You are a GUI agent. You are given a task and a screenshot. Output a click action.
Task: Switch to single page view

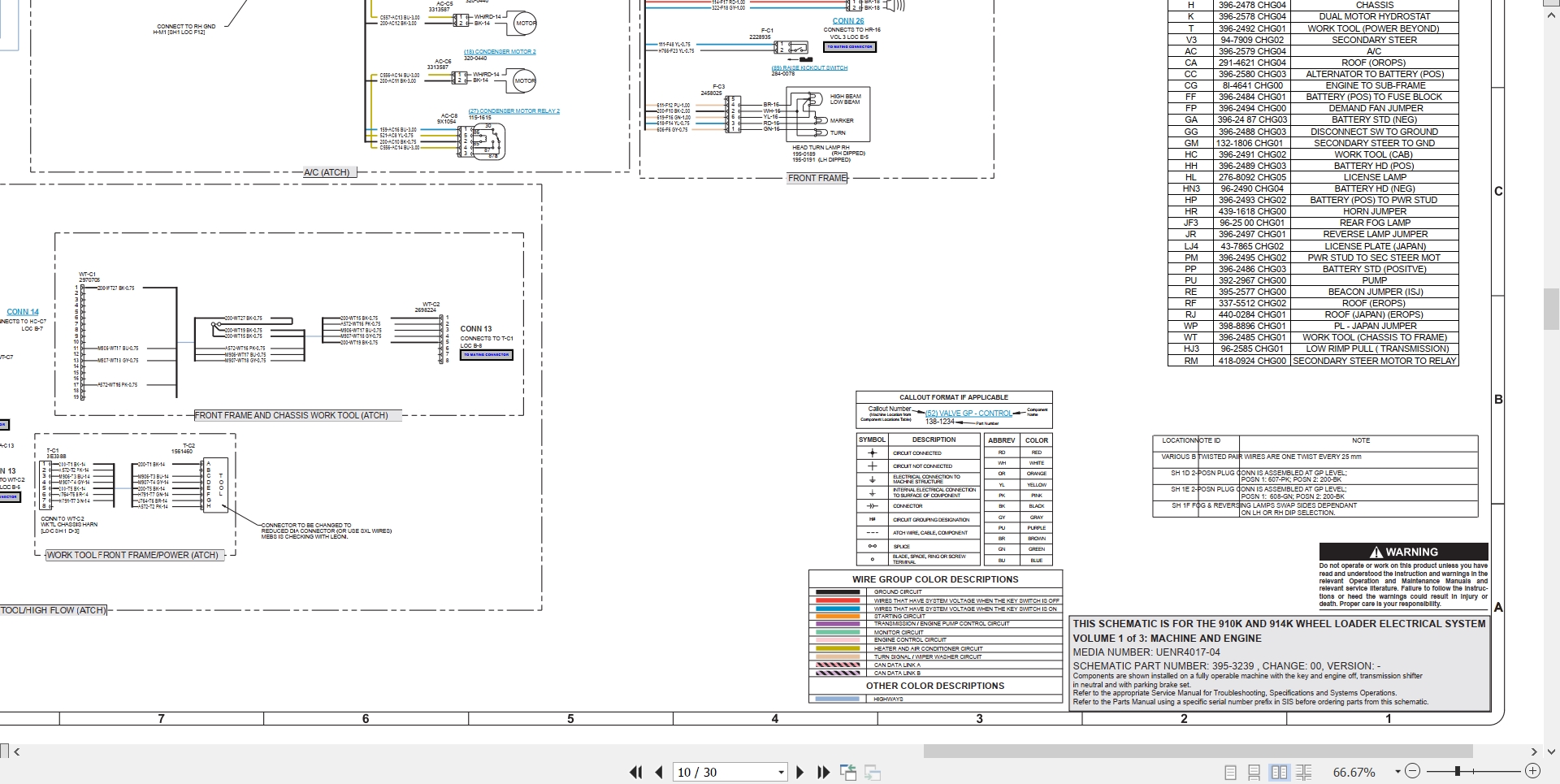[x=1230, y=773]
